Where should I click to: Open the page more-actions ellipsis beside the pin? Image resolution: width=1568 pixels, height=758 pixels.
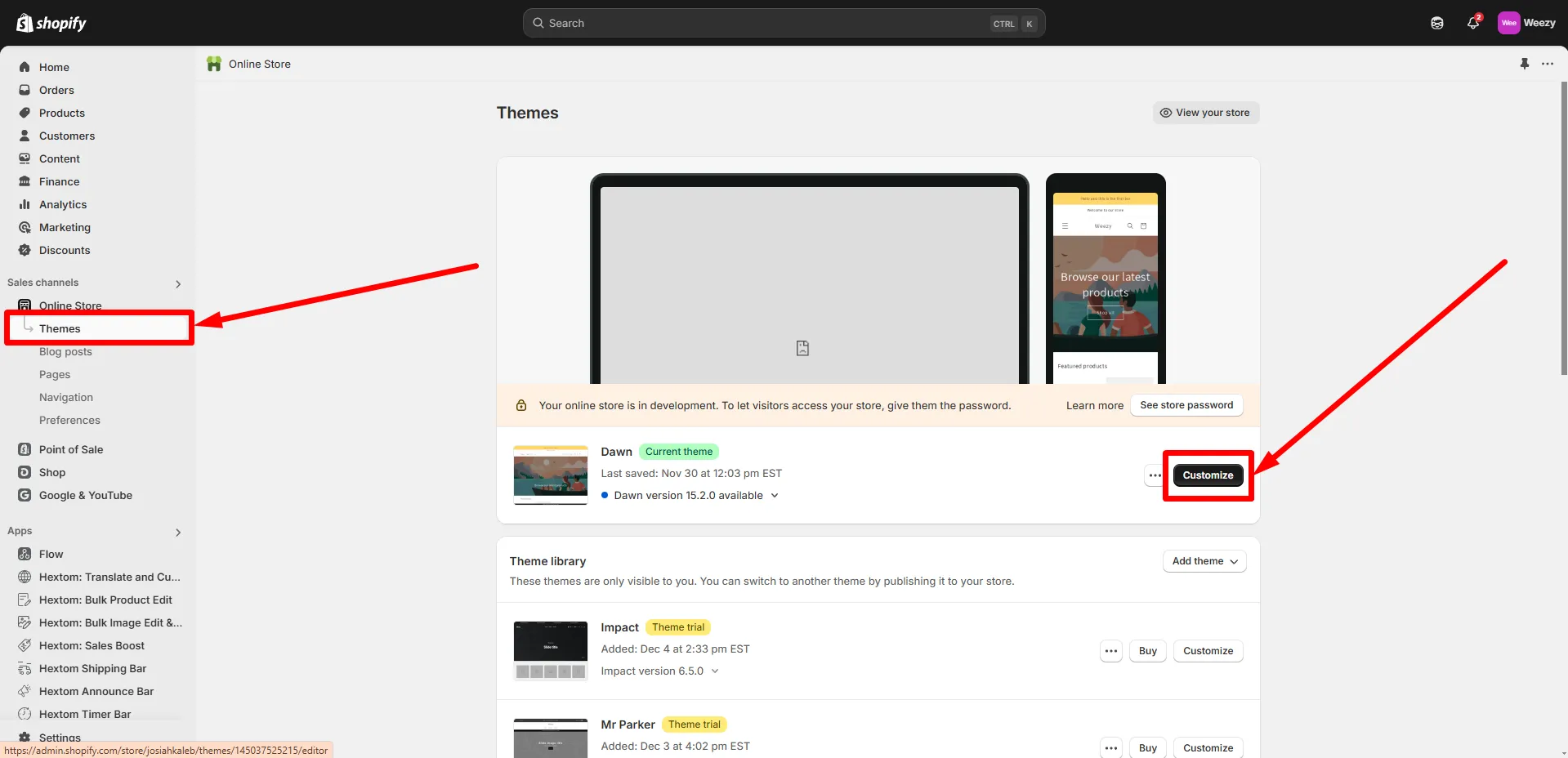point(1548,64)
